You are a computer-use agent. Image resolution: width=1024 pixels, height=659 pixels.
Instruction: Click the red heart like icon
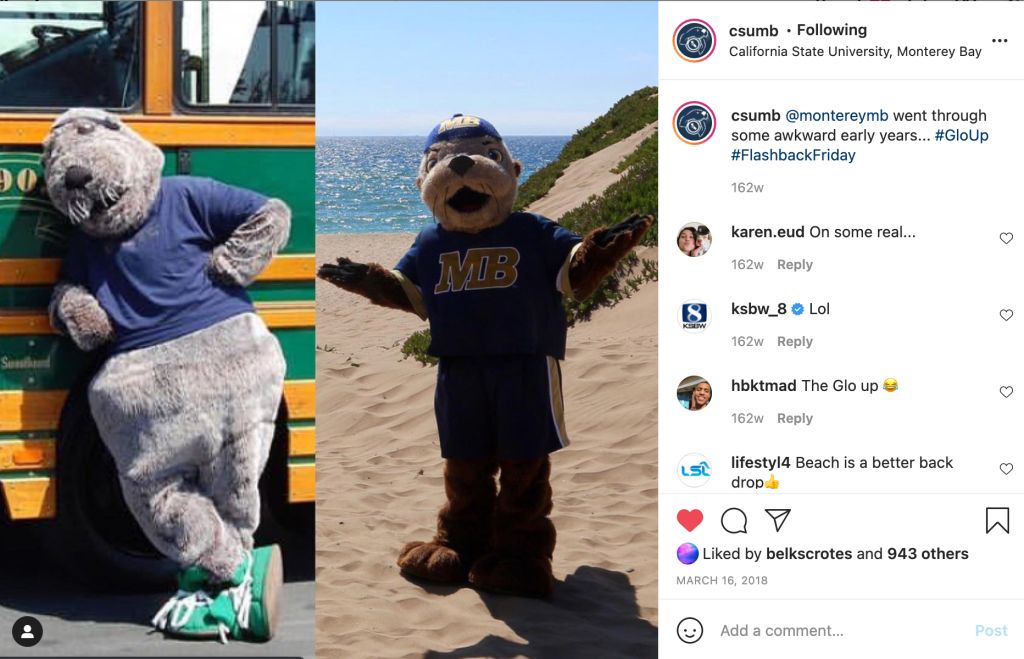tap(690, 520)
